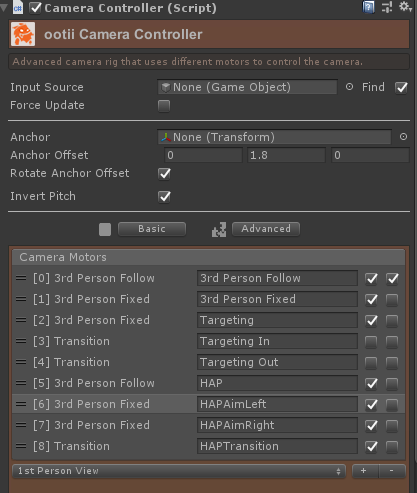Viewport: 417px width, 493px height.
Task: Click the ootii orange logo icon
Action: pos(23,34)
